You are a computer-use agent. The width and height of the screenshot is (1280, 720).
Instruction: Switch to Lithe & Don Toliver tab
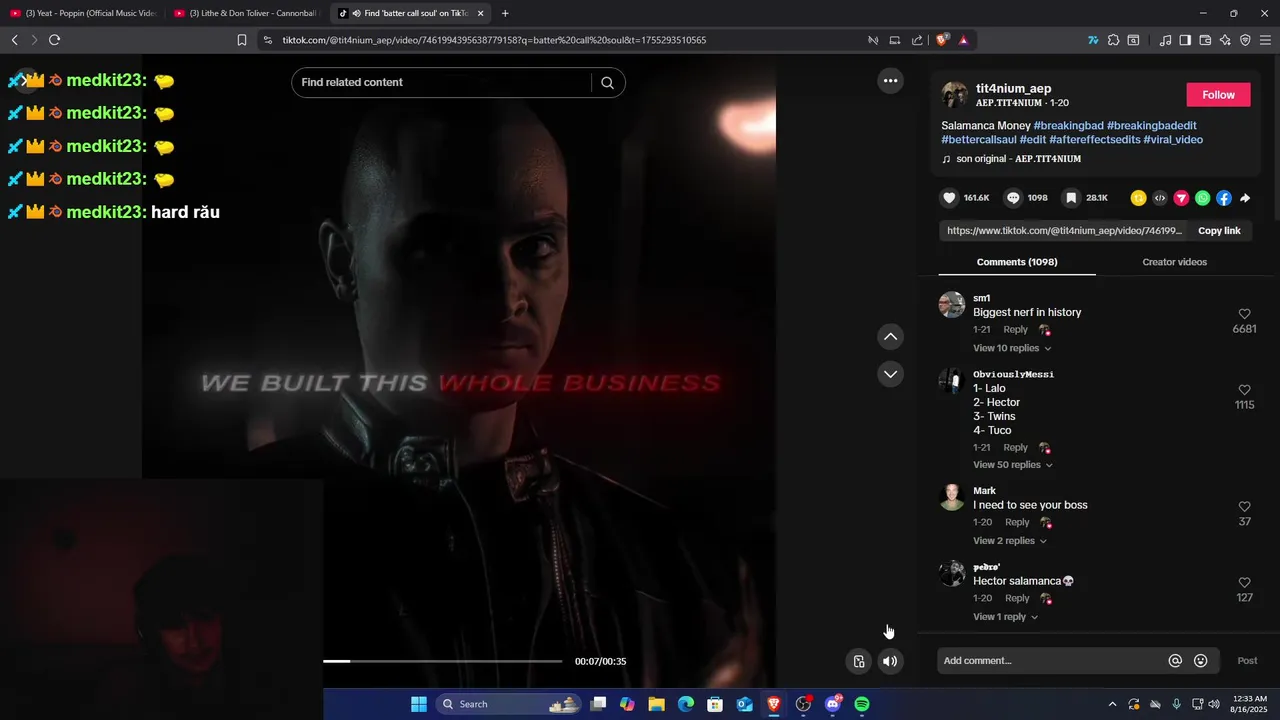(246, 13)
